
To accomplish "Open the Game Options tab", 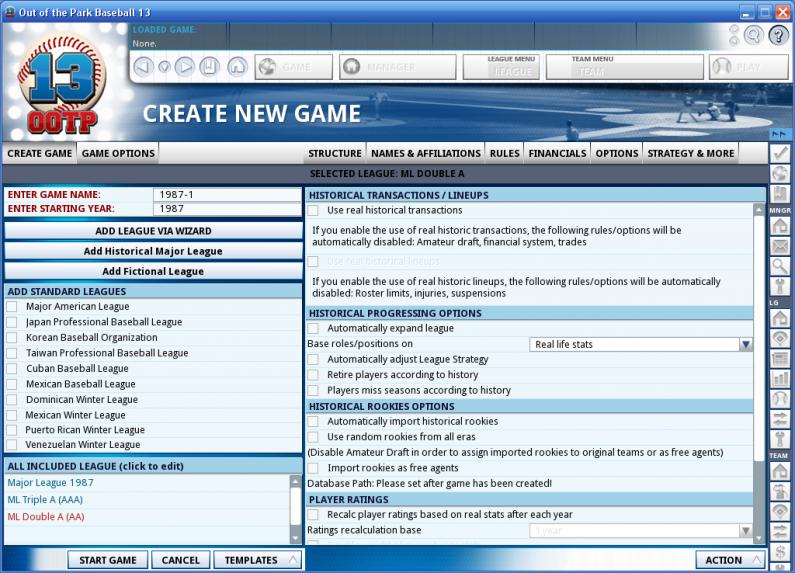I will tap(118, 153).
